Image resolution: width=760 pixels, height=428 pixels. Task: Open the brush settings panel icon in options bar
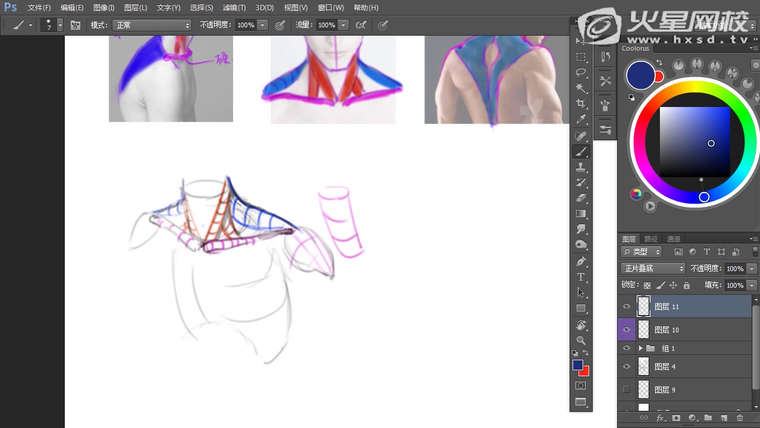75,25
